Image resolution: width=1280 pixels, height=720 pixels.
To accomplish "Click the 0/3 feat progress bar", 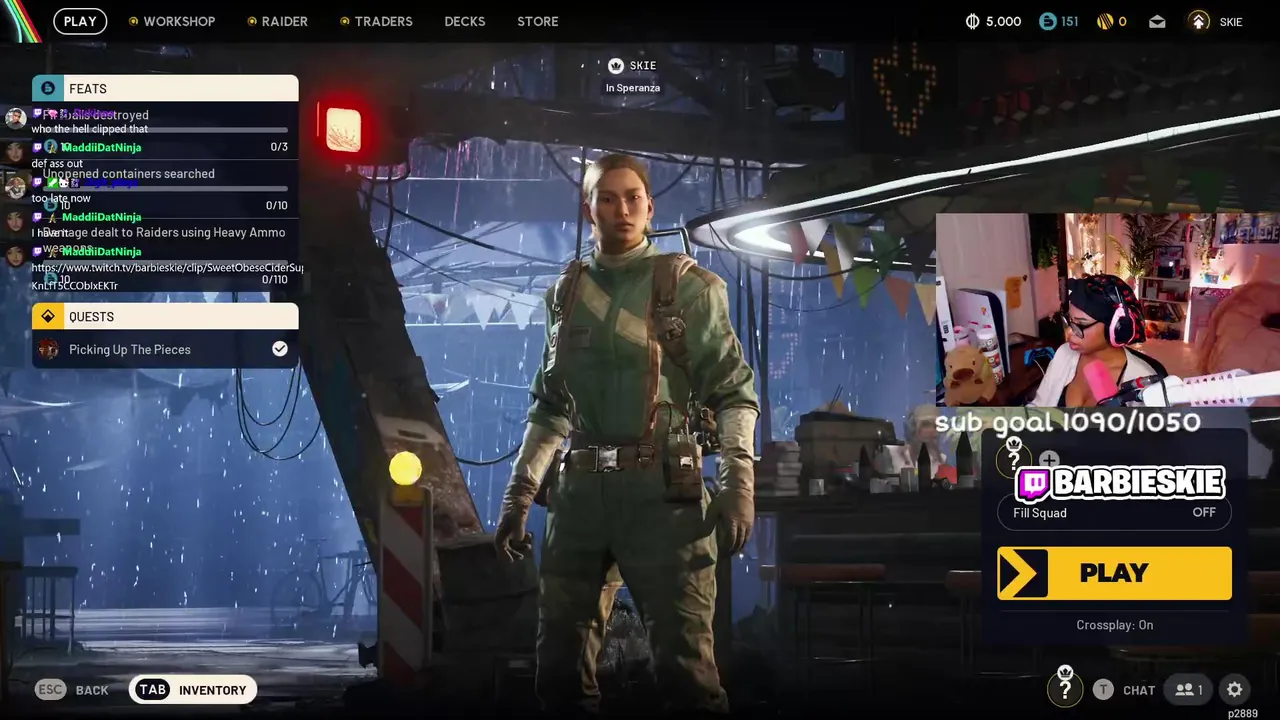I will coord(165,130).
